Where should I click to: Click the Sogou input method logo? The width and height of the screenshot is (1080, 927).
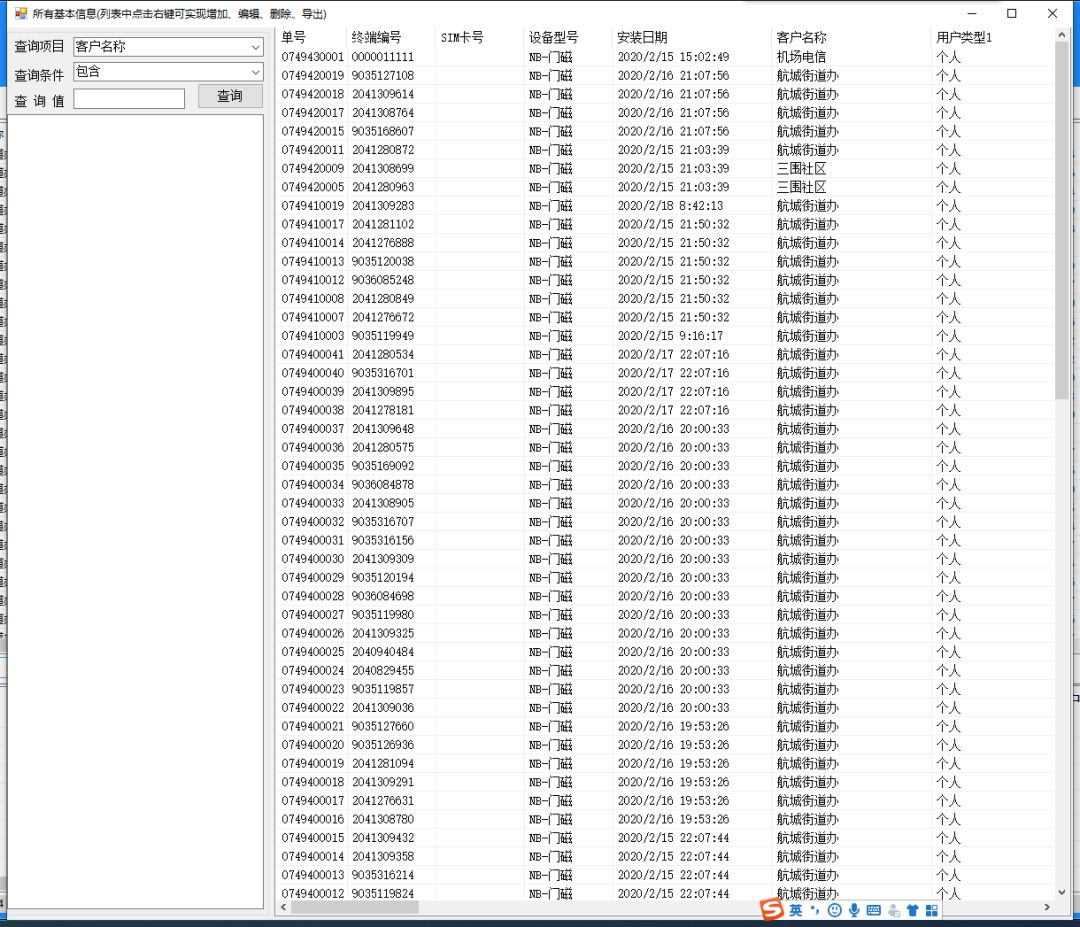[x=770, y=909]
